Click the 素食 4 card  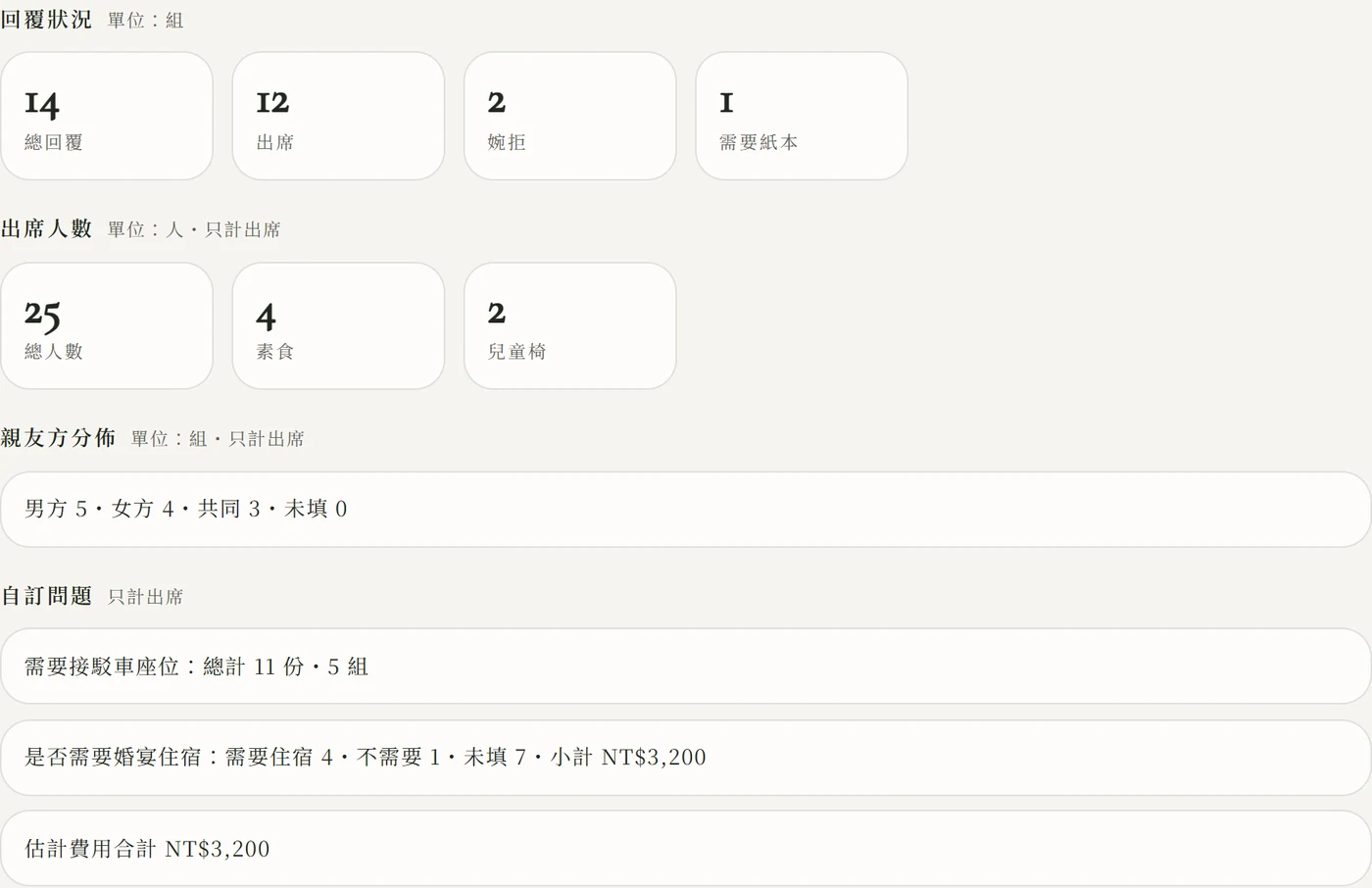tap(338, 325)
